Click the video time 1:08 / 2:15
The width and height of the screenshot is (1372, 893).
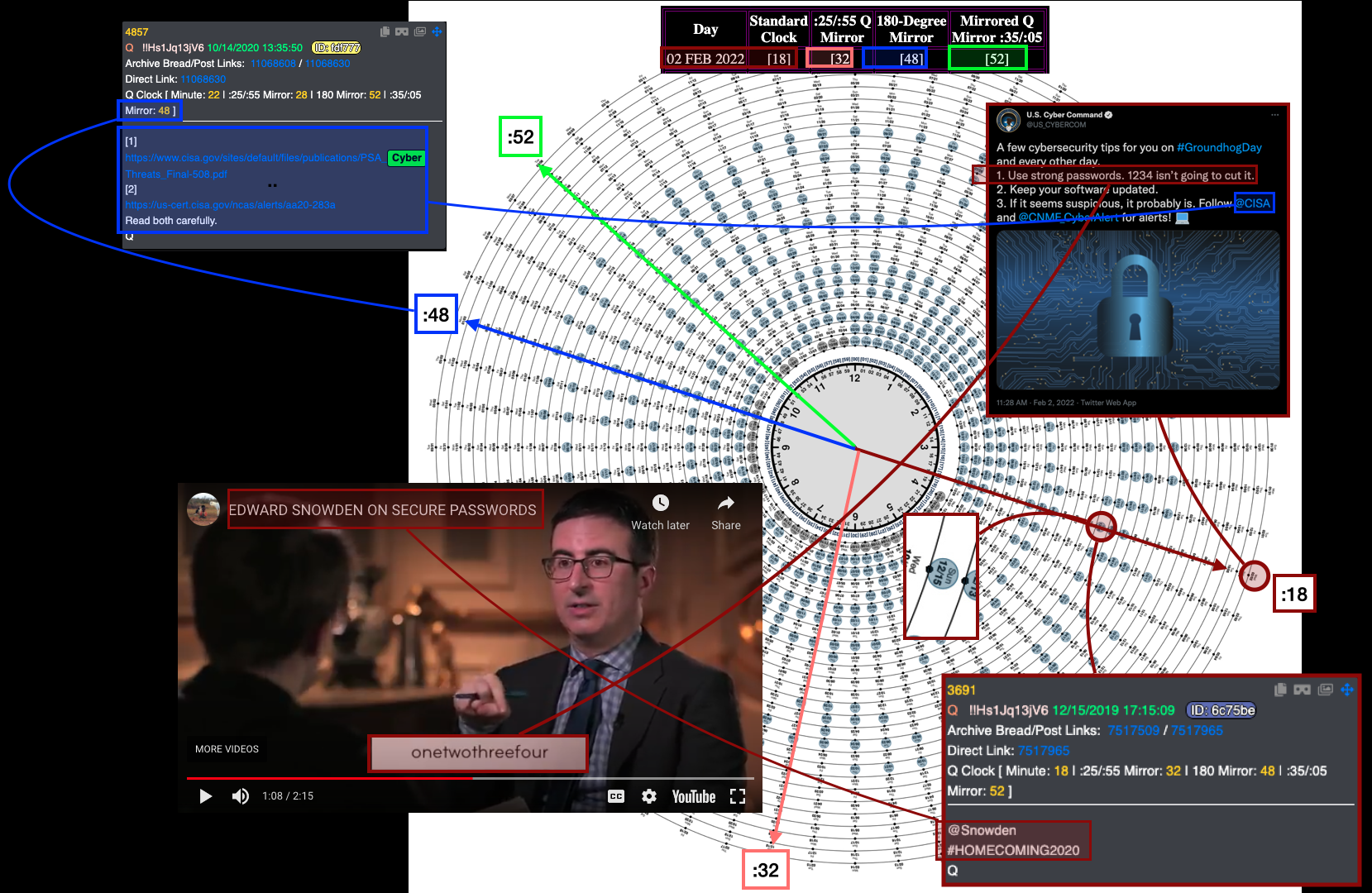tap(288, 796)
